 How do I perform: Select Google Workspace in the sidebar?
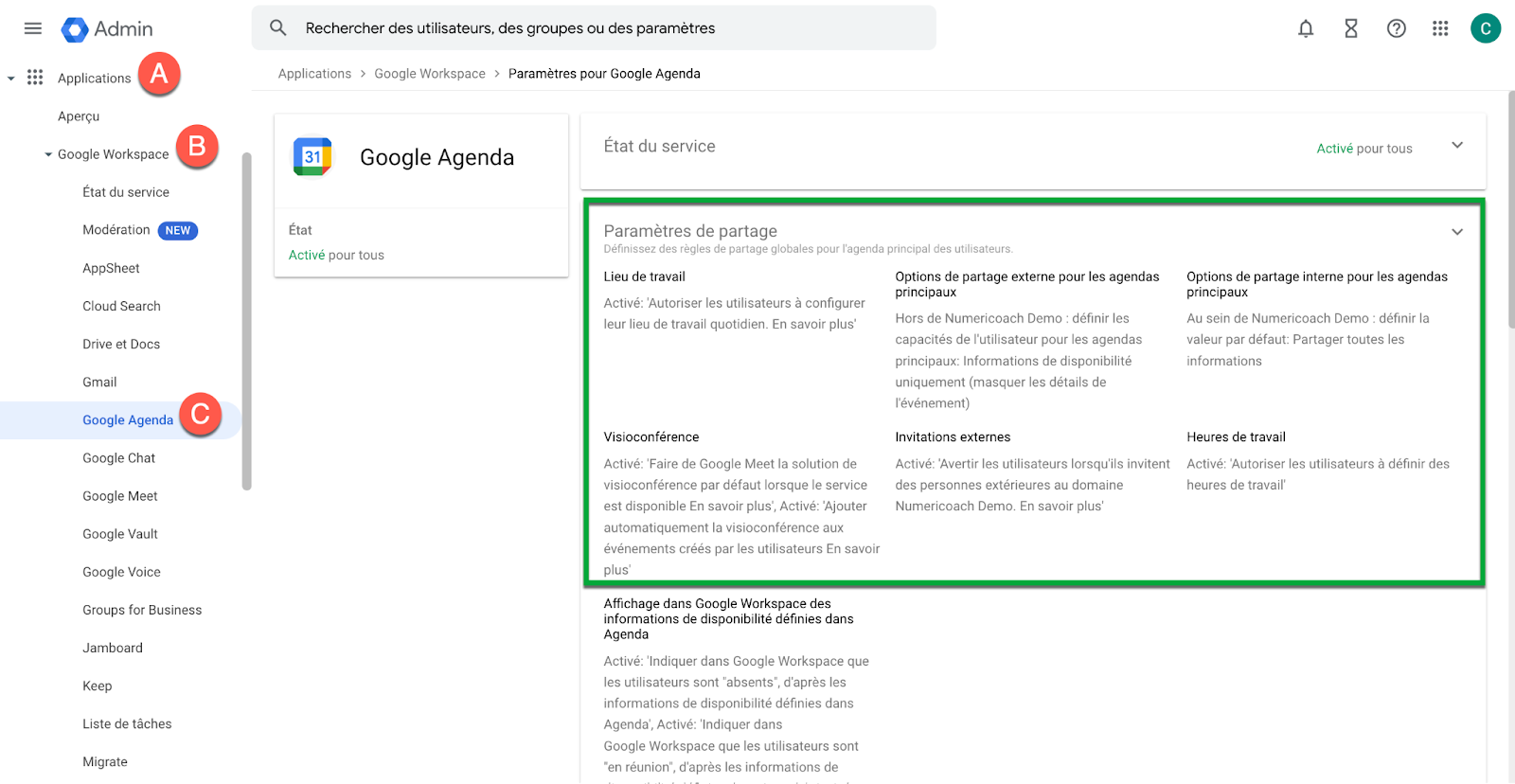point(114,154)
